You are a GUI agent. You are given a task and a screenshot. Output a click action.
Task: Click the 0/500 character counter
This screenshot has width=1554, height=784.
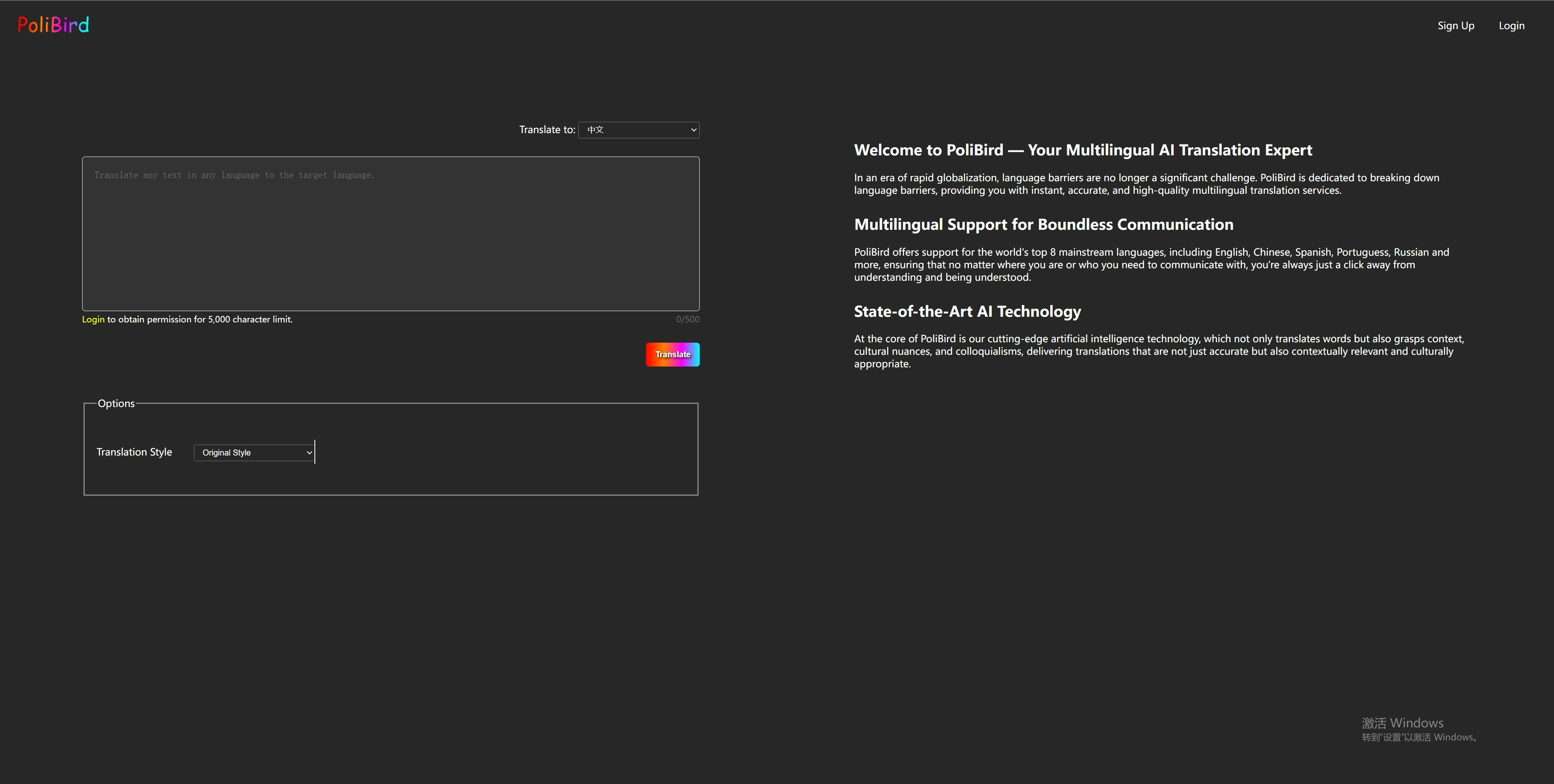[687, 320]
